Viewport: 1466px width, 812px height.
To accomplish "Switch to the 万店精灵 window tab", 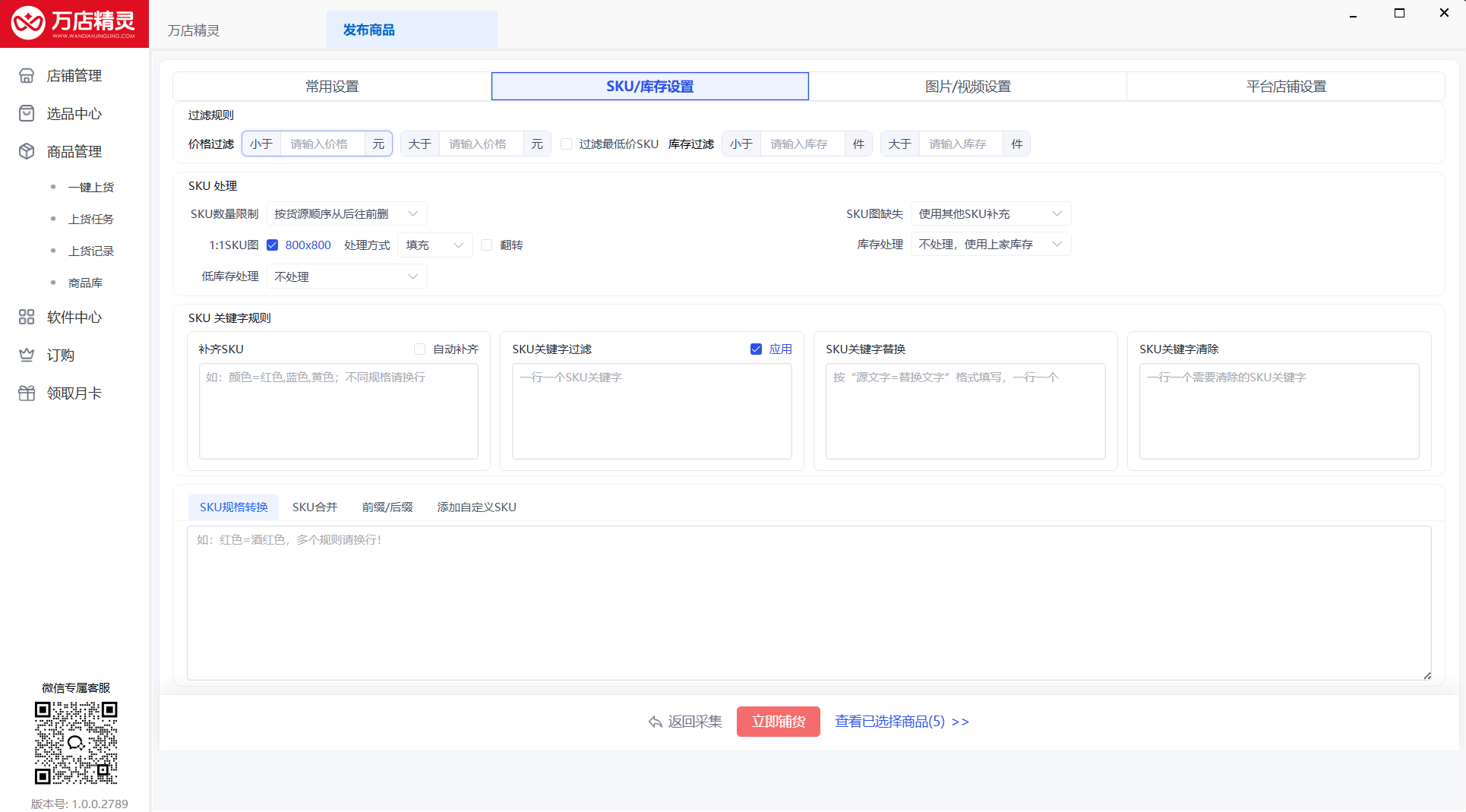I will point(194,30).
